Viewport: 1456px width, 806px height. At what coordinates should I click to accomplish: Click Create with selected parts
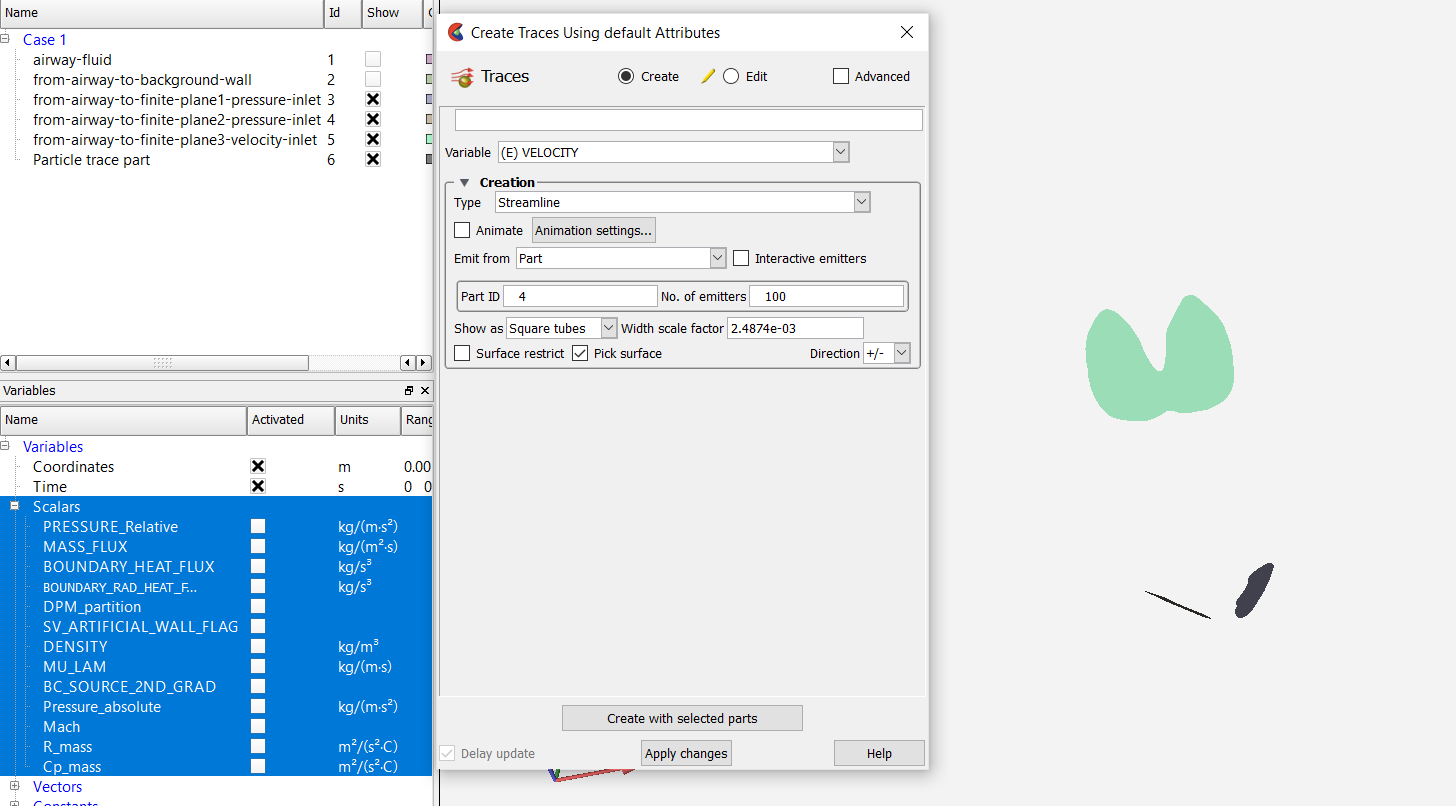click(682, 718)
